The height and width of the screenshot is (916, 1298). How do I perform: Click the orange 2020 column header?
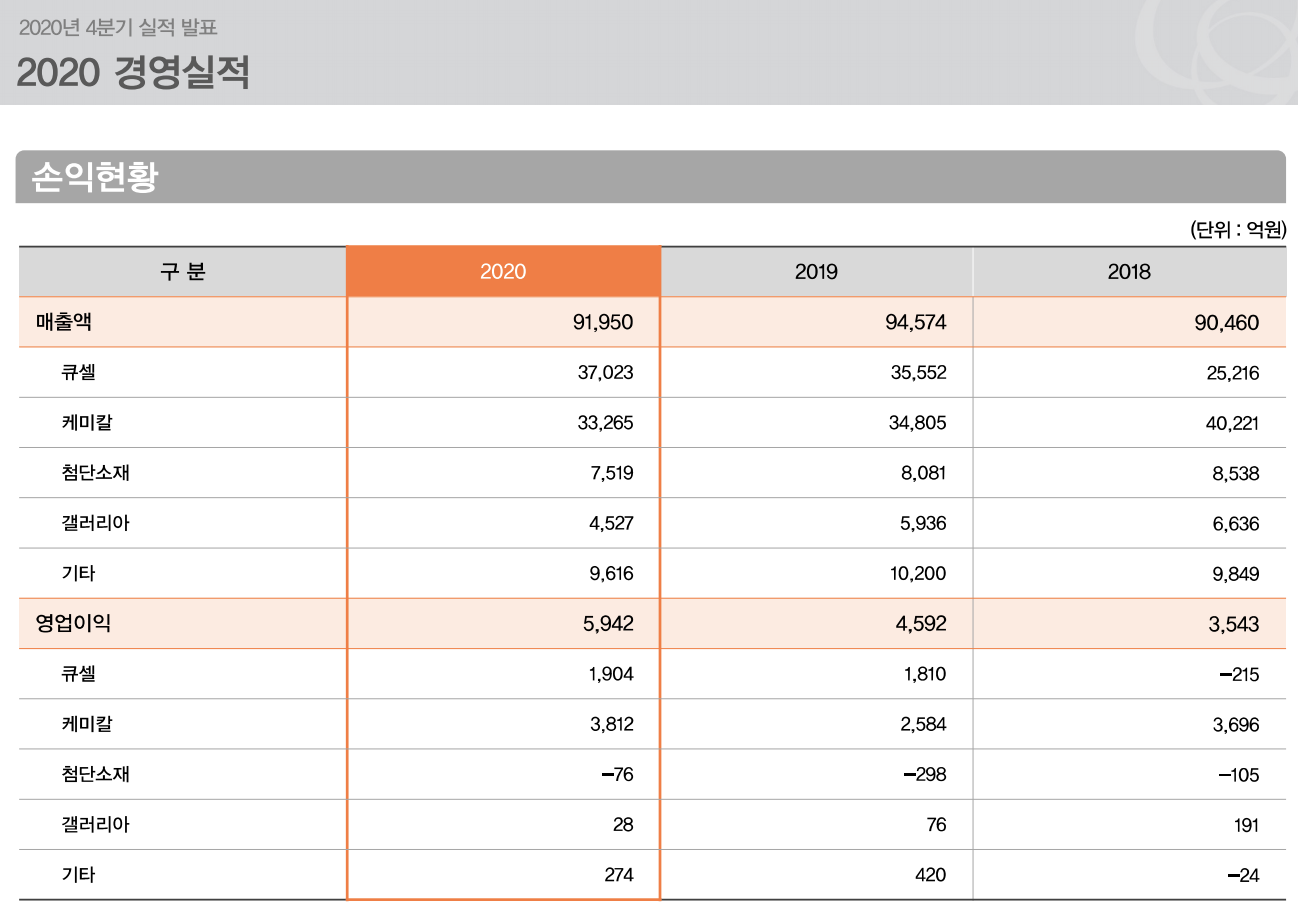coord(503,271)
